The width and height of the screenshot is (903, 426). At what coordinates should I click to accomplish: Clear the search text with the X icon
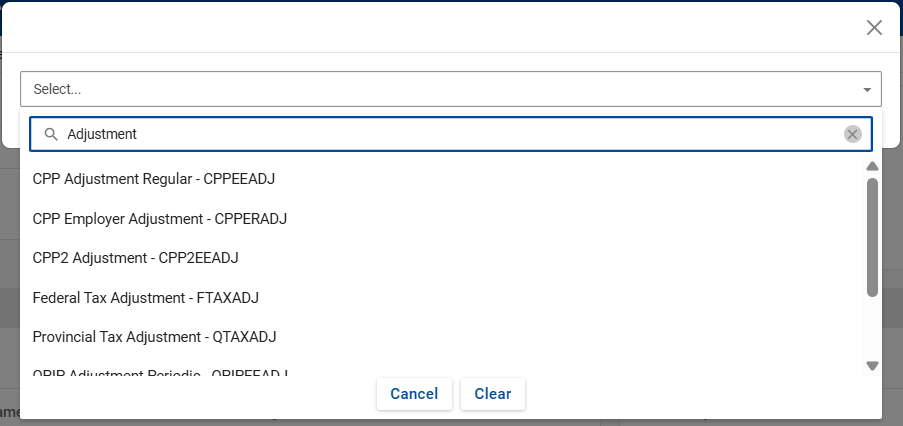(x=852, y=134)
